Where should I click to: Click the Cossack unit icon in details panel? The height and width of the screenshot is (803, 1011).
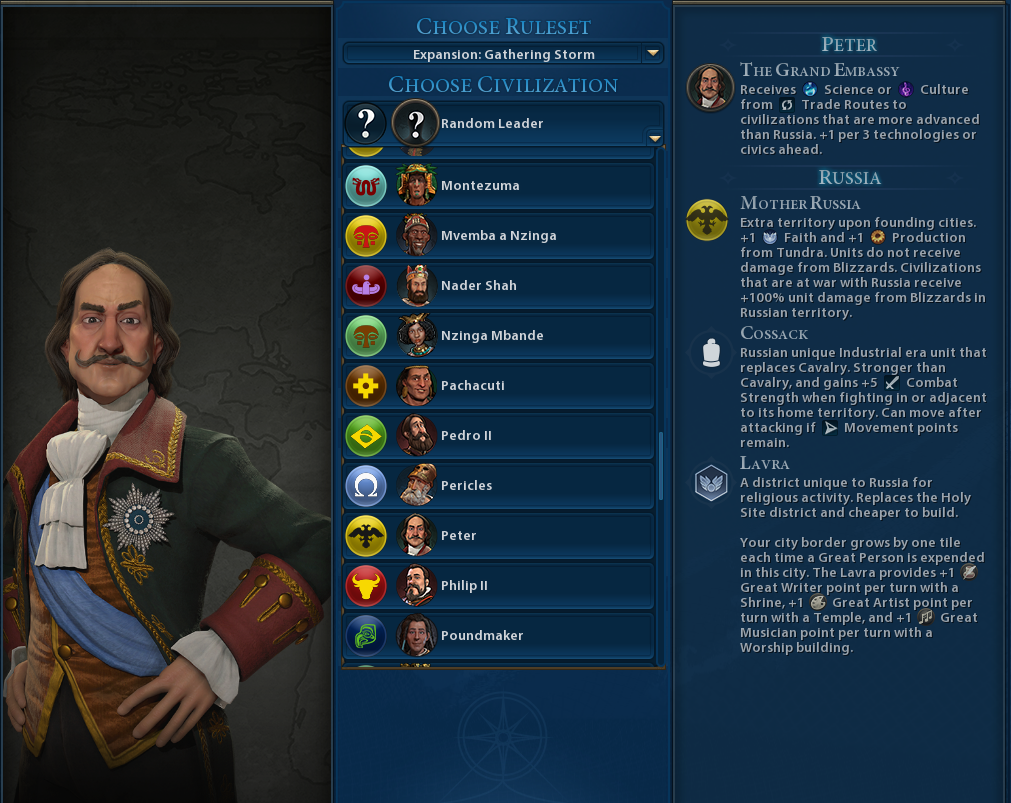pos(711,352)
